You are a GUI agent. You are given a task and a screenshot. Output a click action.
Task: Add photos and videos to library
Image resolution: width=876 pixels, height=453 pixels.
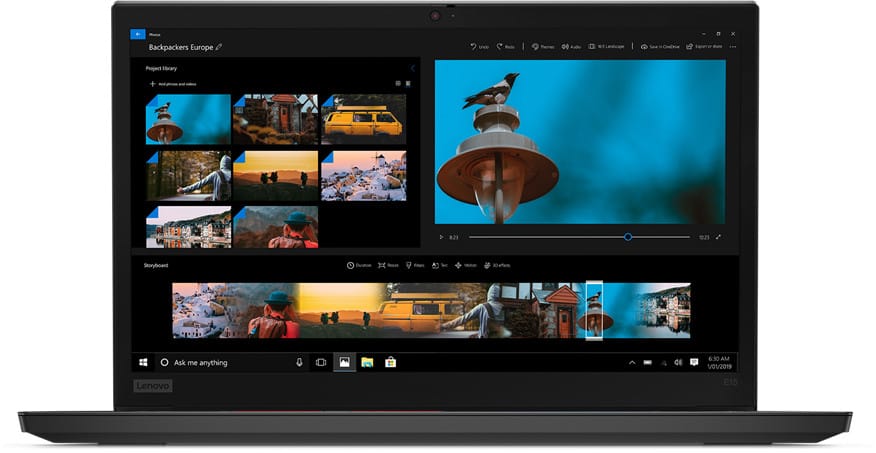[173, 84]
